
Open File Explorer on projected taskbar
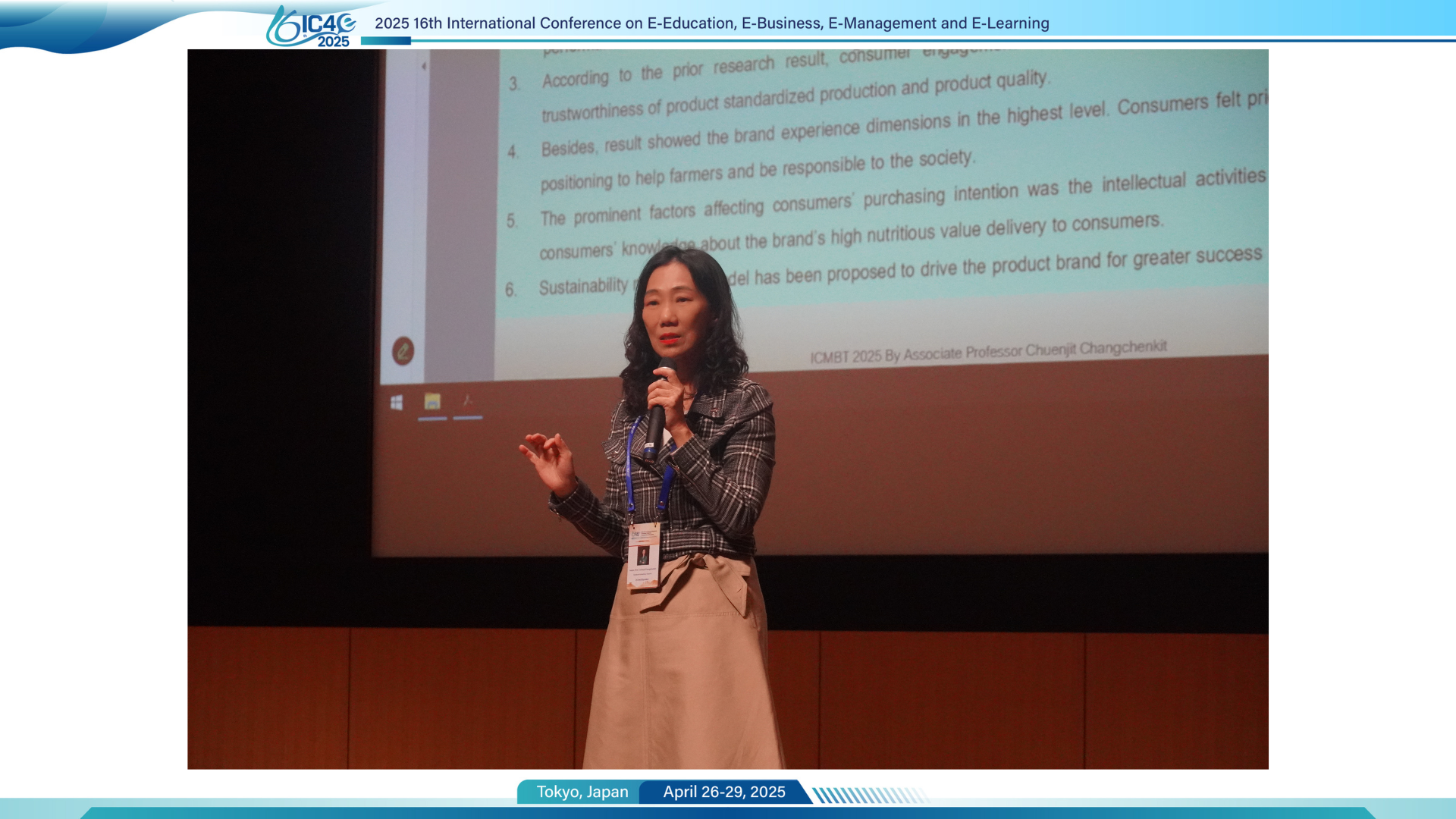pos(432,402)
